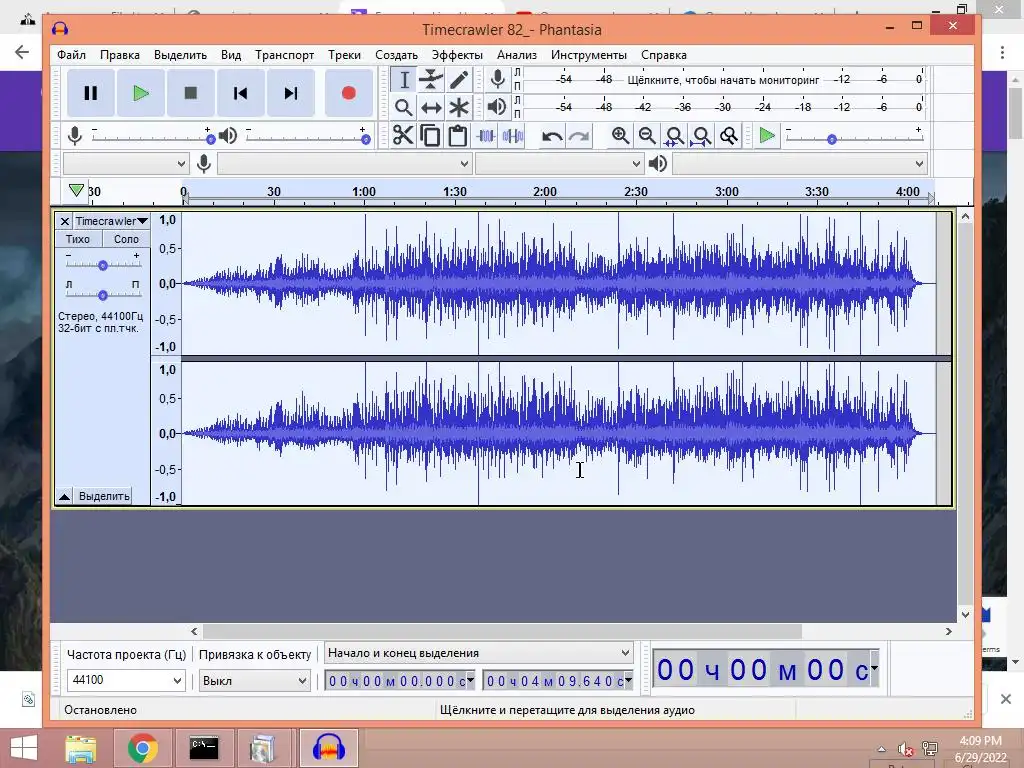
Task: Open the Справка menu
Action: point(664,55)
